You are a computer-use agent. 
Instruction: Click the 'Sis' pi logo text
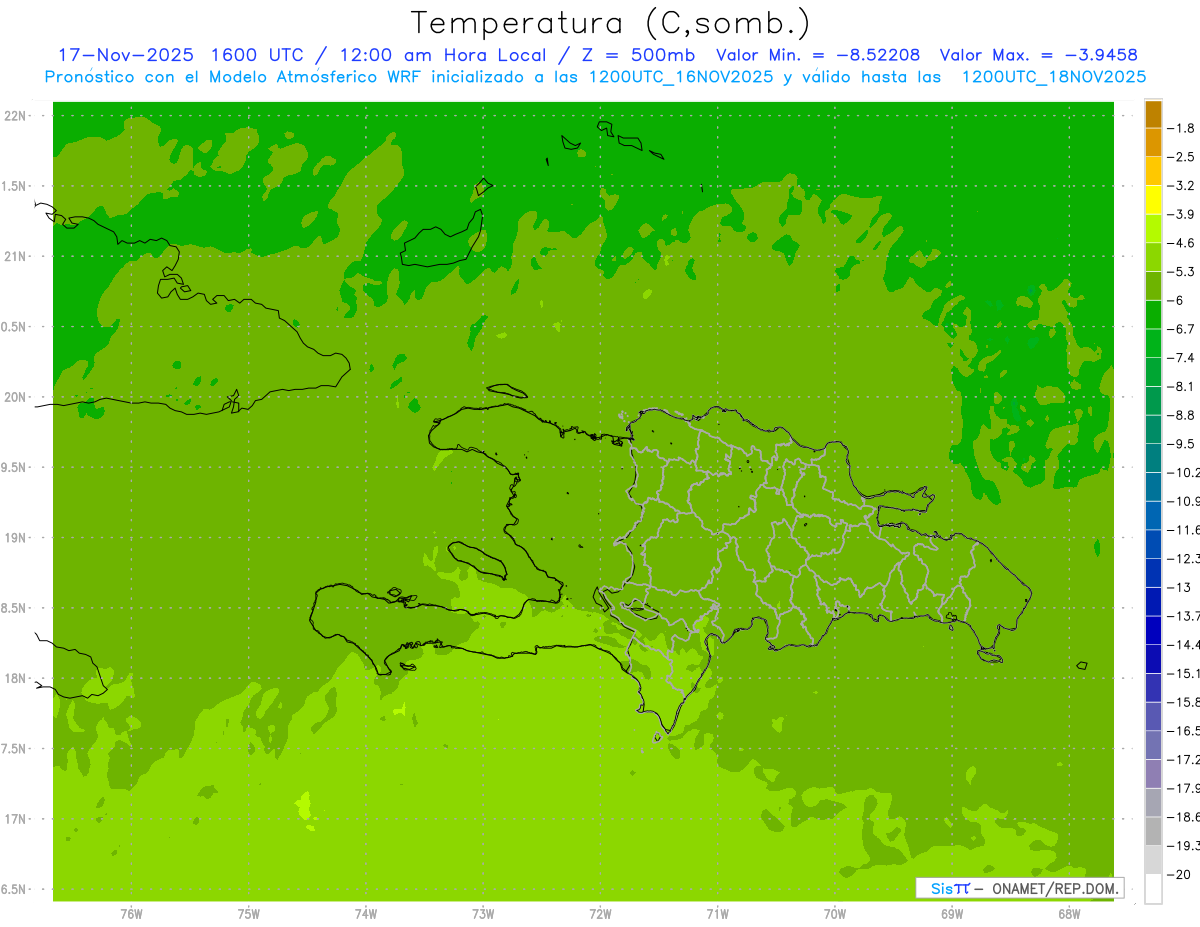950,888
